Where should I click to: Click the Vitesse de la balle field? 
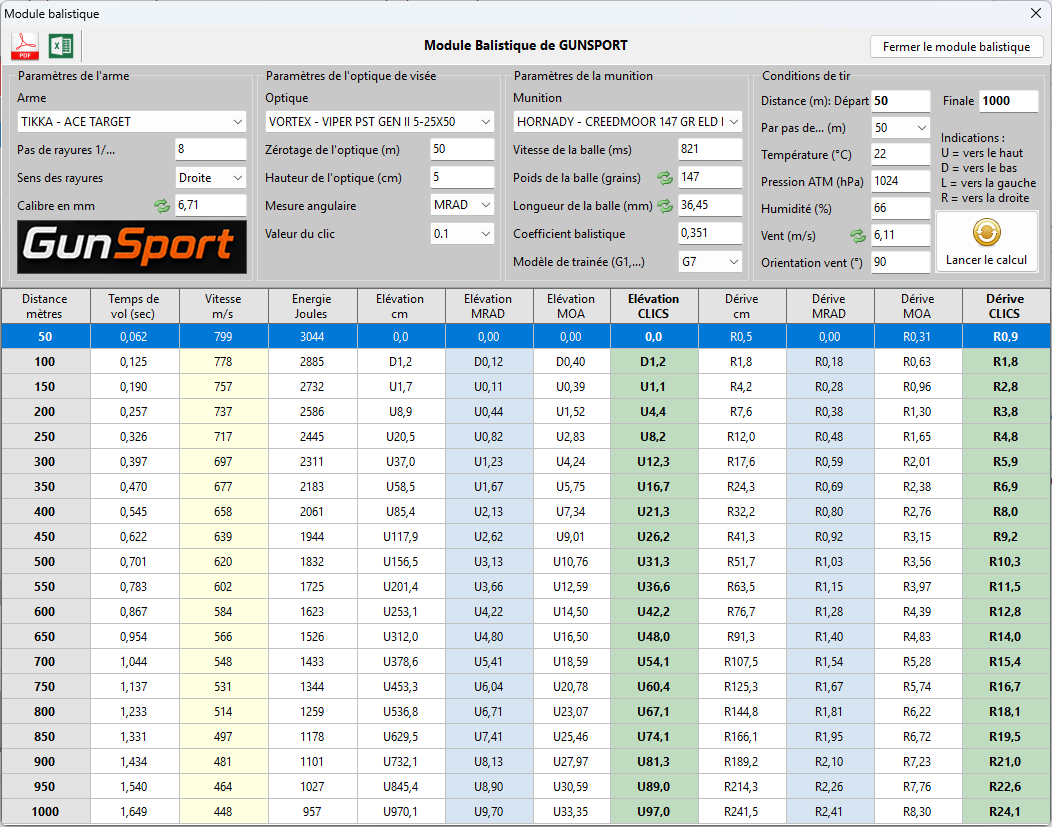point(710,149)
